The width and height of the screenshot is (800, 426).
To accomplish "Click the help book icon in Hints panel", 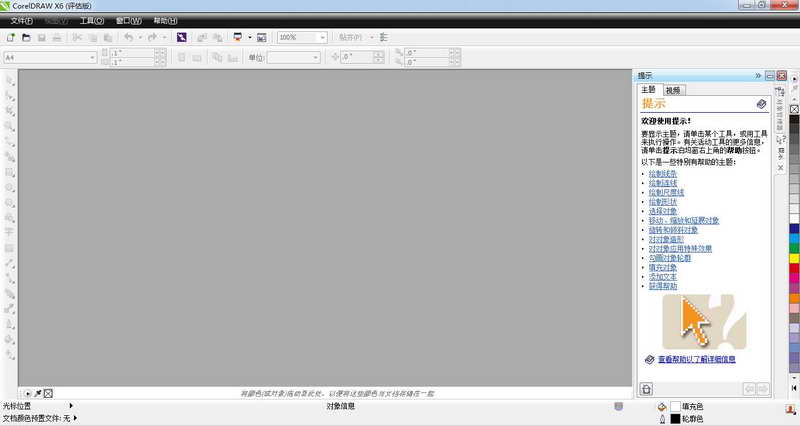I will (761, 104).
